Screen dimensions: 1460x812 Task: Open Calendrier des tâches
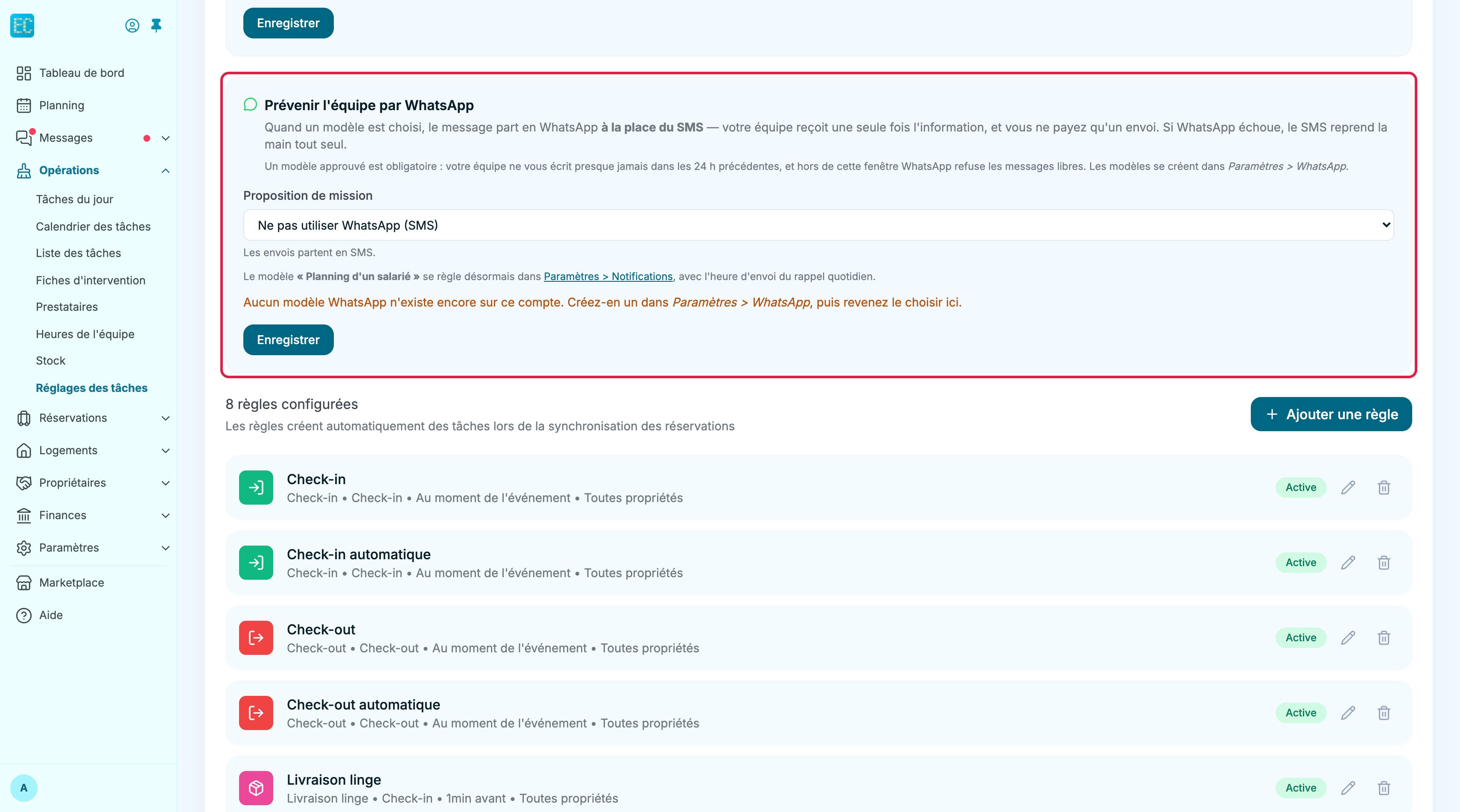93,227
